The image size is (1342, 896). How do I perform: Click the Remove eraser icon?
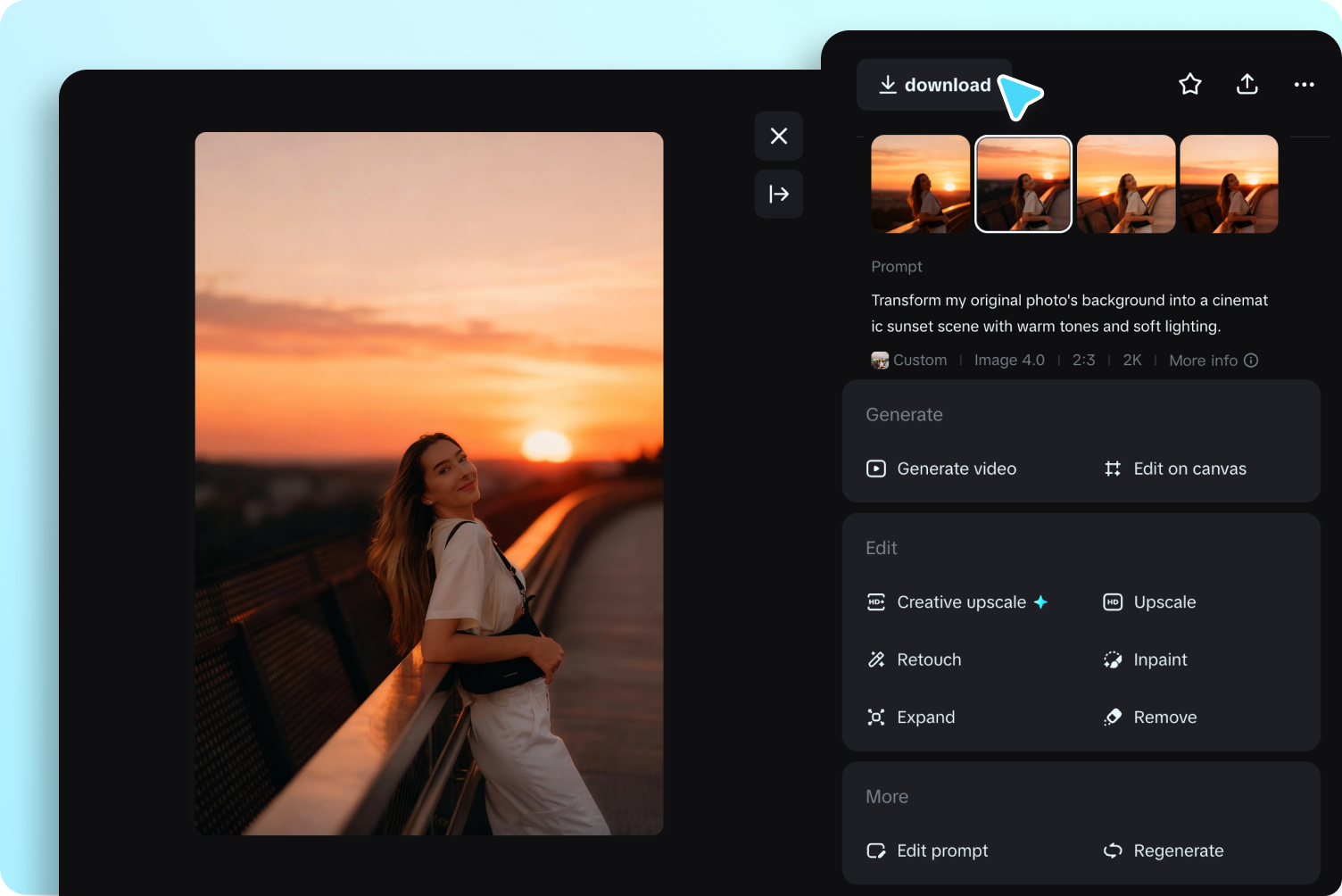pyautogui.click(x=1113, y=718)
